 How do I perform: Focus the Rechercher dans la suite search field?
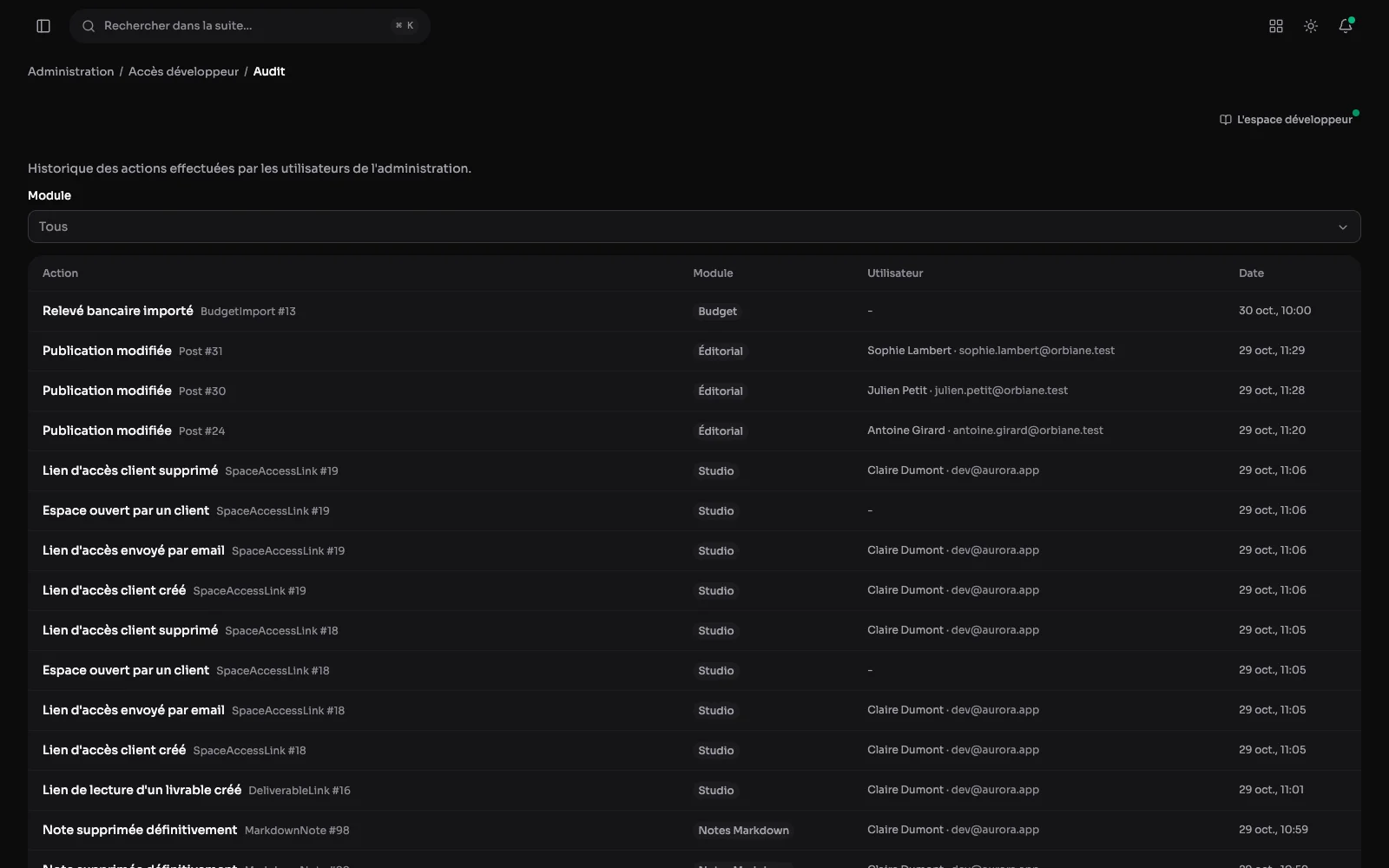[x=250, y=26]
